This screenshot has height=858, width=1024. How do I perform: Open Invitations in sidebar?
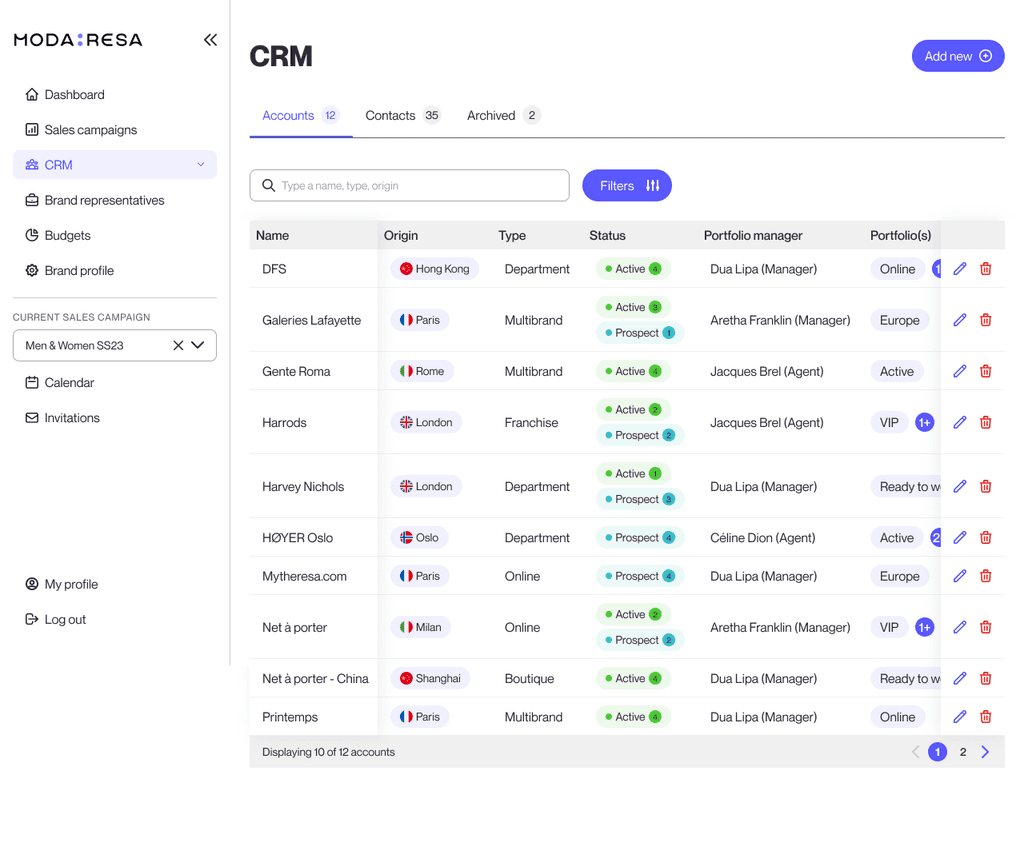(x=62, y=418)
